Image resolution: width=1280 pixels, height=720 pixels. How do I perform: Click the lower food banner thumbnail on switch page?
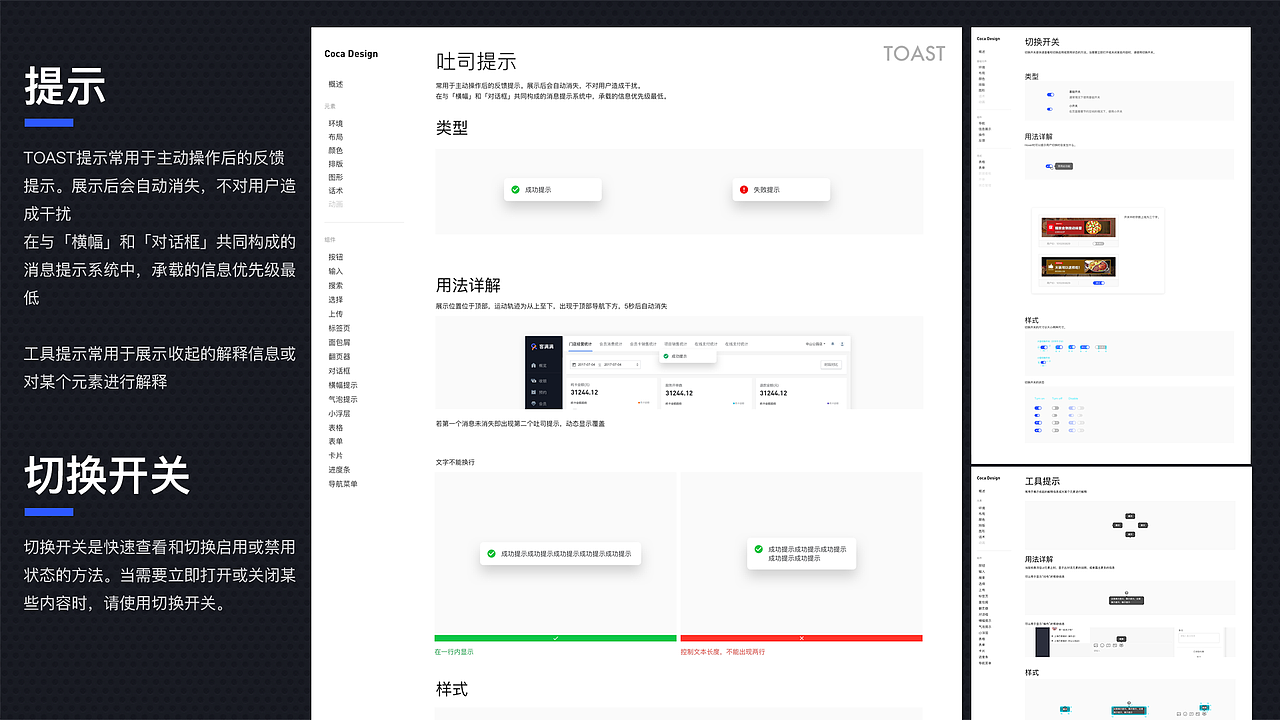(x=1078, y=266)
